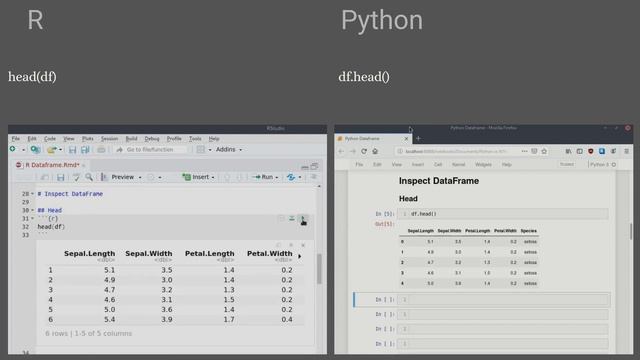Viewport: 640px width, 360px height.
Task: Click the gear options icon beside Preview
Action: [x=151, y=177]
